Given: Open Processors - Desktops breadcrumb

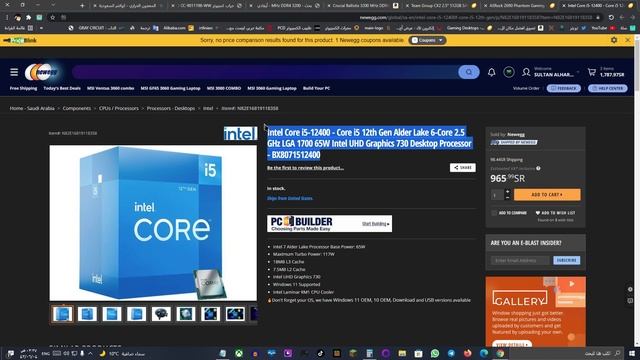Looking at the screenshot, I should pos(171,108).
